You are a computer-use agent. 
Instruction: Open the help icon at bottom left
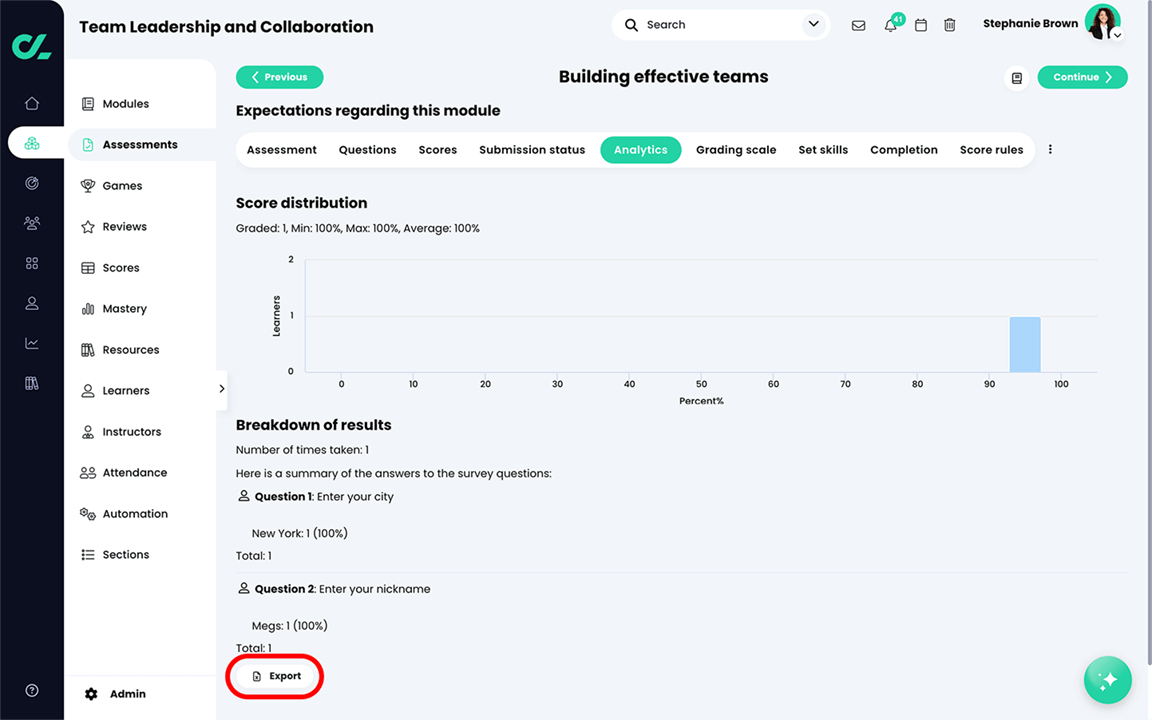point(31,690)
